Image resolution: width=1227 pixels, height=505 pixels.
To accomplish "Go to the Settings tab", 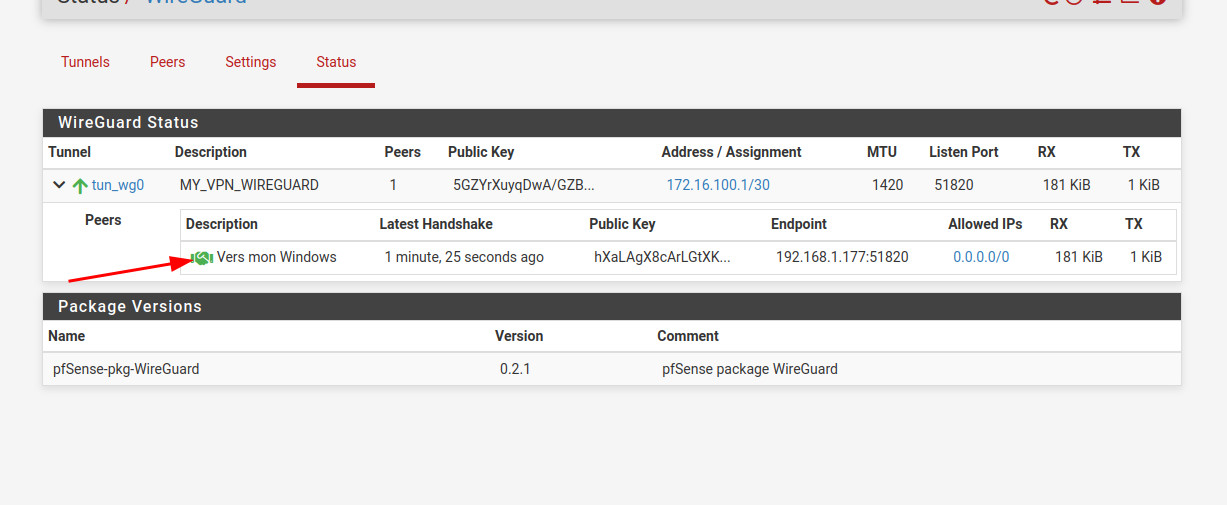I will (x=250, y=62).
